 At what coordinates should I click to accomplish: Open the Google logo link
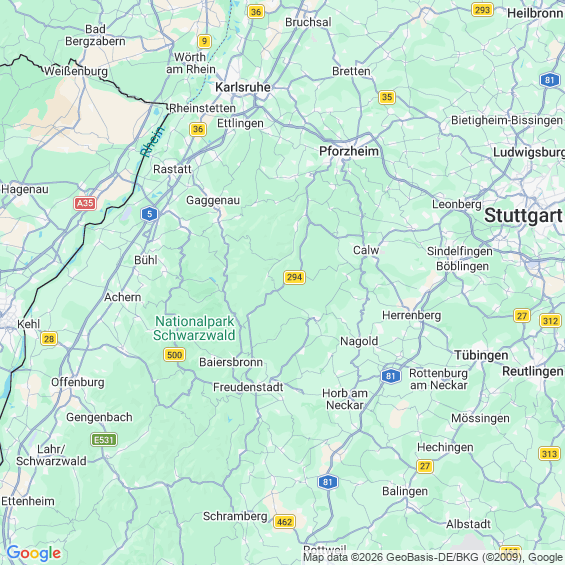[x=34, y=553]
